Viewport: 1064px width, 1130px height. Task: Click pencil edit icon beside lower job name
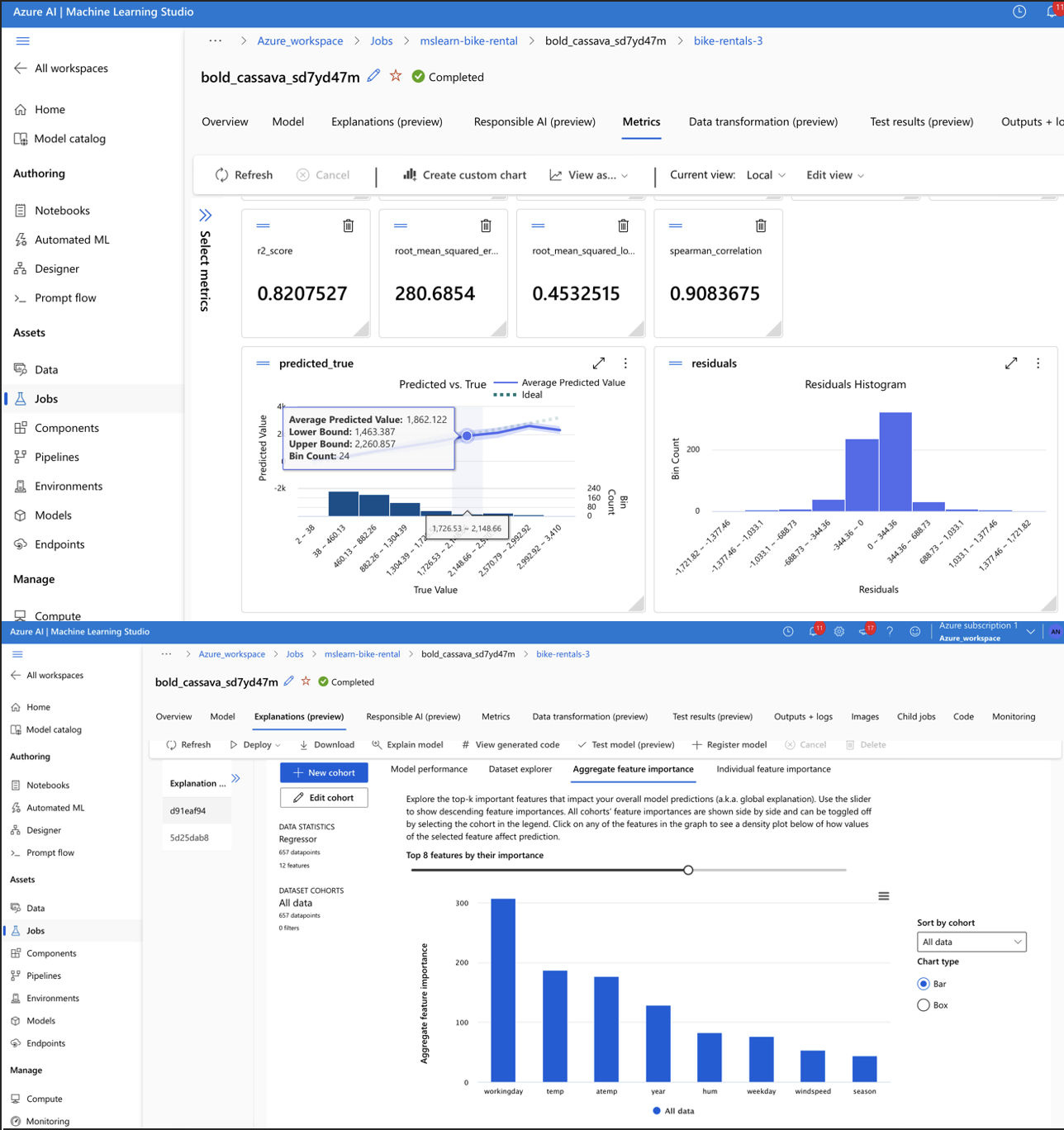[x=288, y=681]
